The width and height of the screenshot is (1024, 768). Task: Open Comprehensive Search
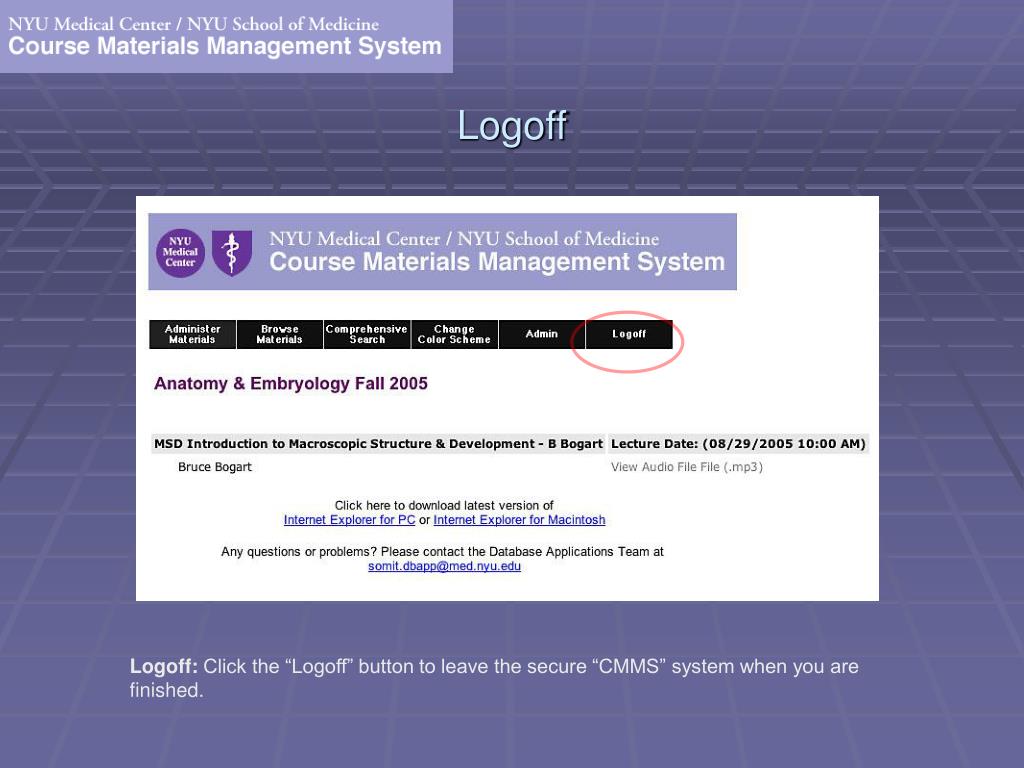pos(366,334)
